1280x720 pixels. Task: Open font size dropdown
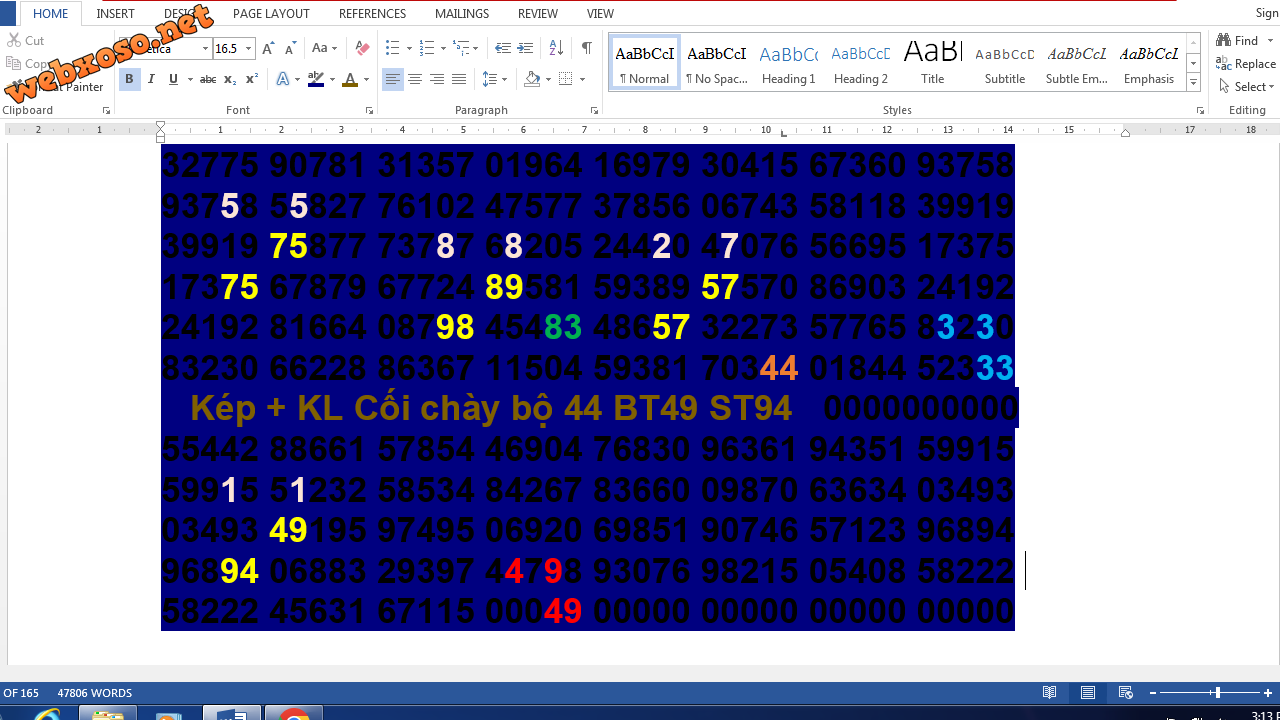249,48
